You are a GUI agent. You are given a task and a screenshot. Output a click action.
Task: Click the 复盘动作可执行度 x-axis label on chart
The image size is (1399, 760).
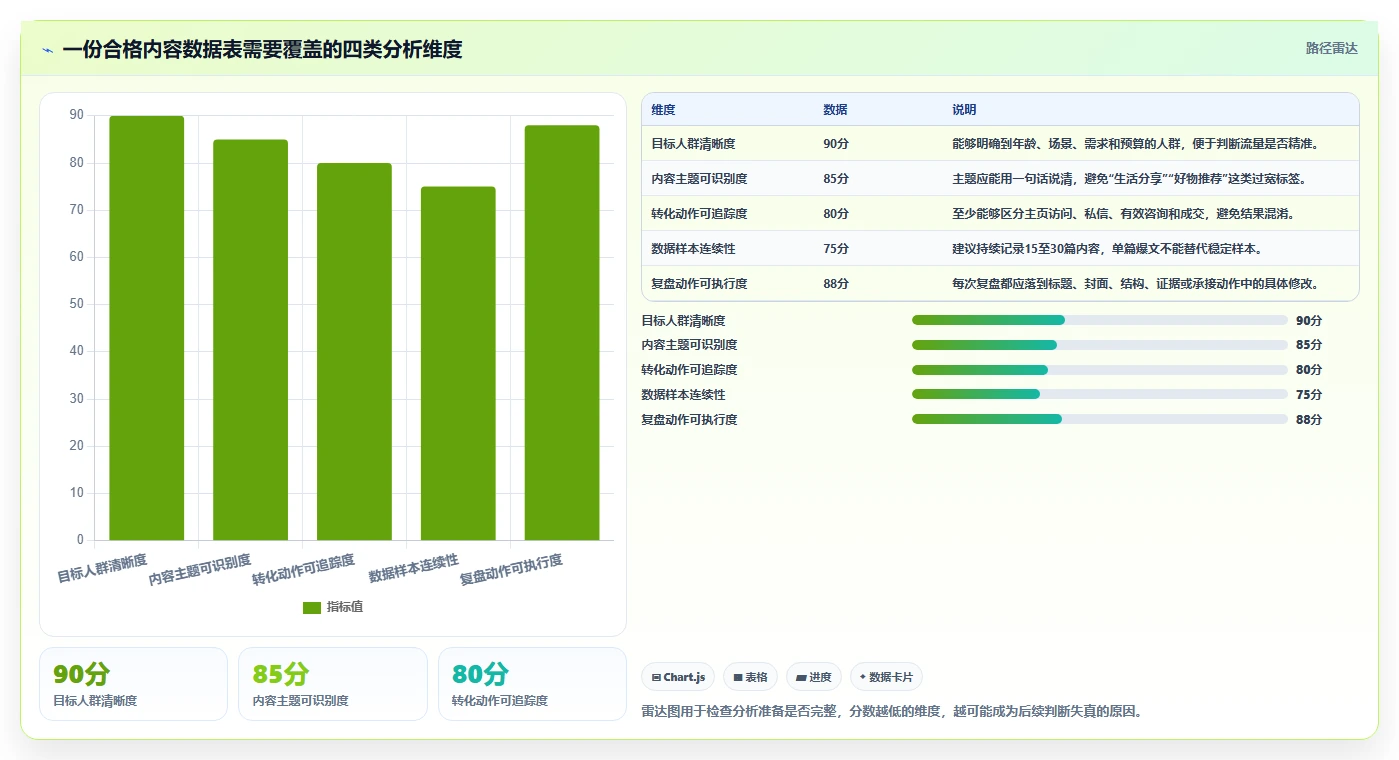click(511, 569)
